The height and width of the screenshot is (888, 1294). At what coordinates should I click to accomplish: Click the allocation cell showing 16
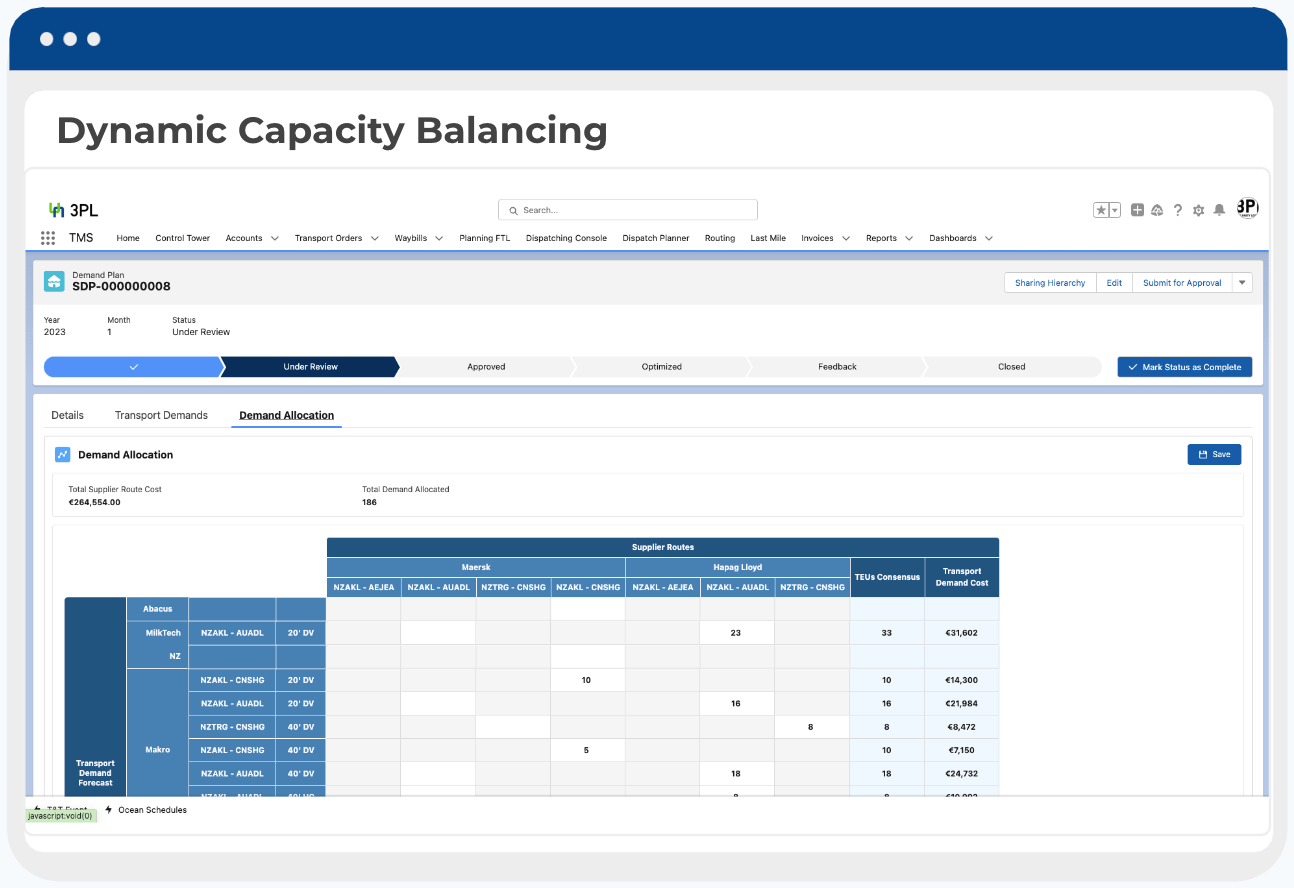[737, 704]
